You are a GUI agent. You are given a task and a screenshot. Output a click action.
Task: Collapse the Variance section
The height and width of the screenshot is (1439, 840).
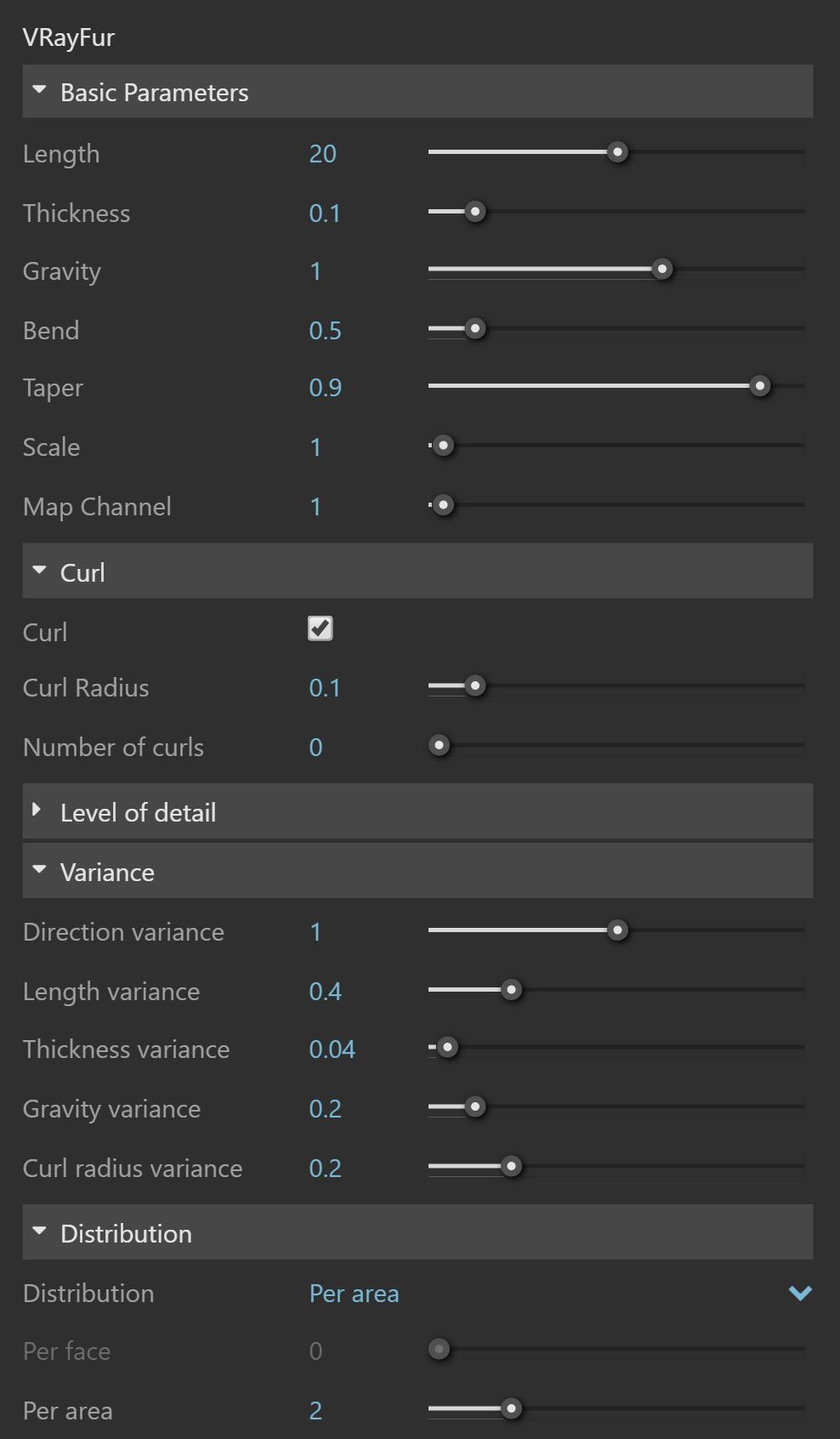pos(39,870)
